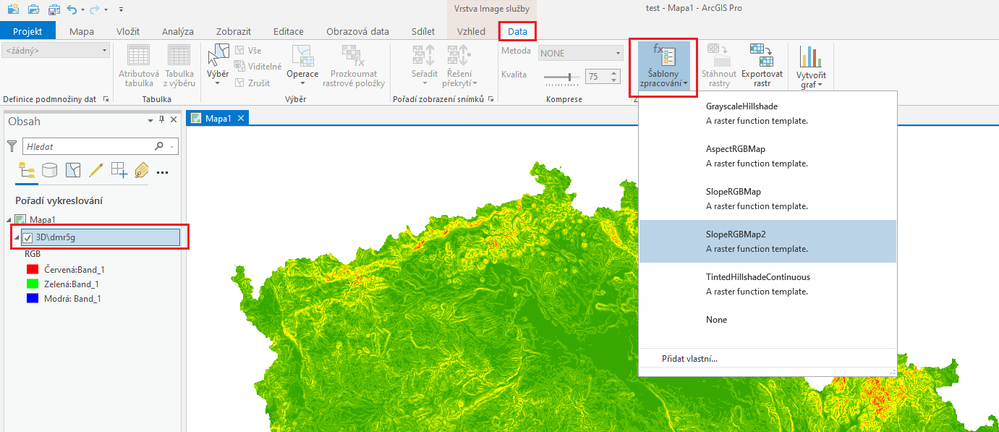The image size is (999, 432).
Task: Choose the List by Editing pencil icon
Action: pyautogui.click(x=96, y=170)
